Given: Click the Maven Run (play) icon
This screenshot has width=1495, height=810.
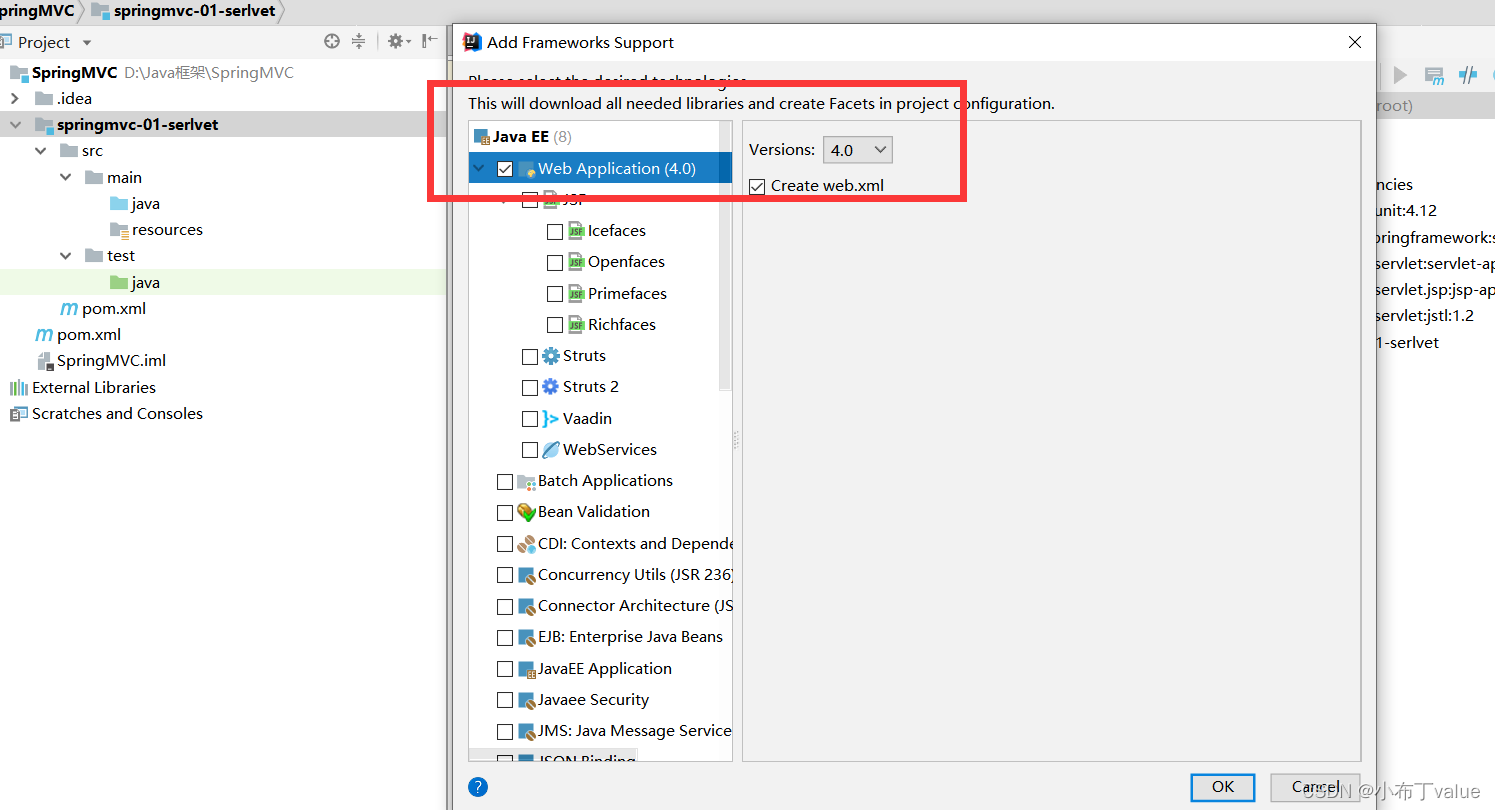Looking at the screenshot, I should [1400, 75].
